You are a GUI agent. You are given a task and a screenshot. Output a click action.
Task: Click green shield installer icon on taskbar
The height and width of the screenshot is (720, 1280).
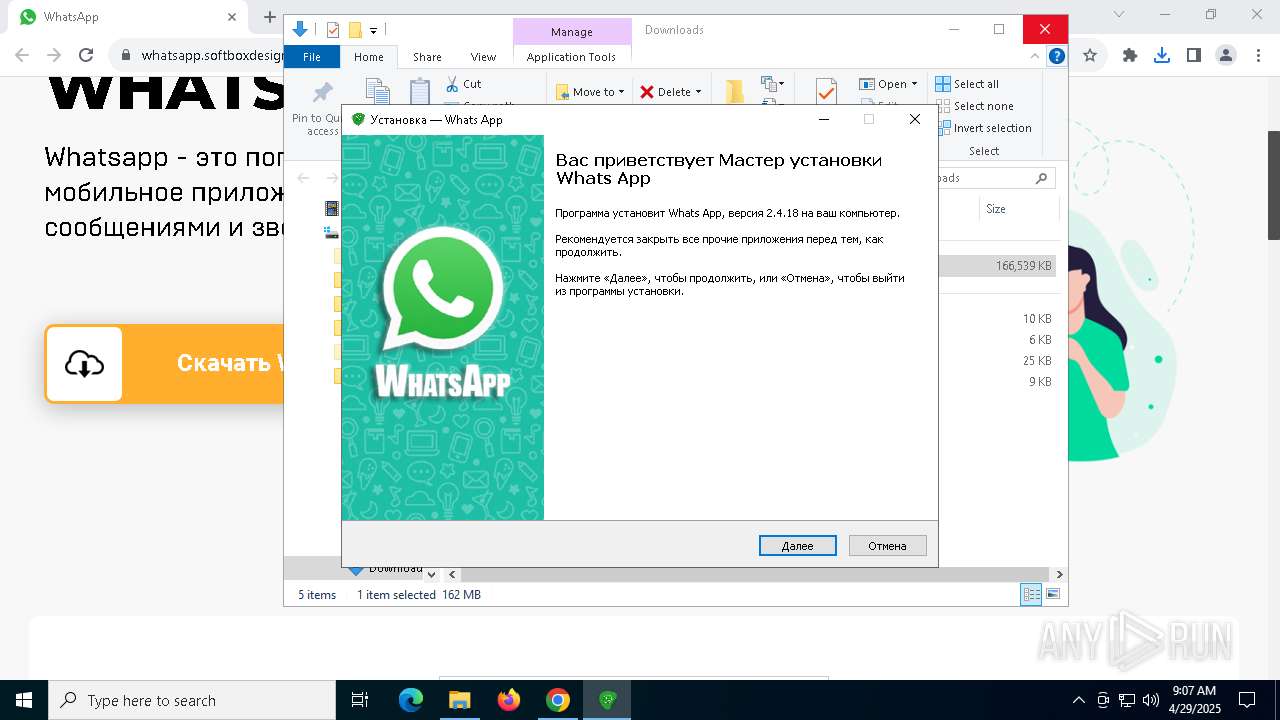tap(607, 700)
